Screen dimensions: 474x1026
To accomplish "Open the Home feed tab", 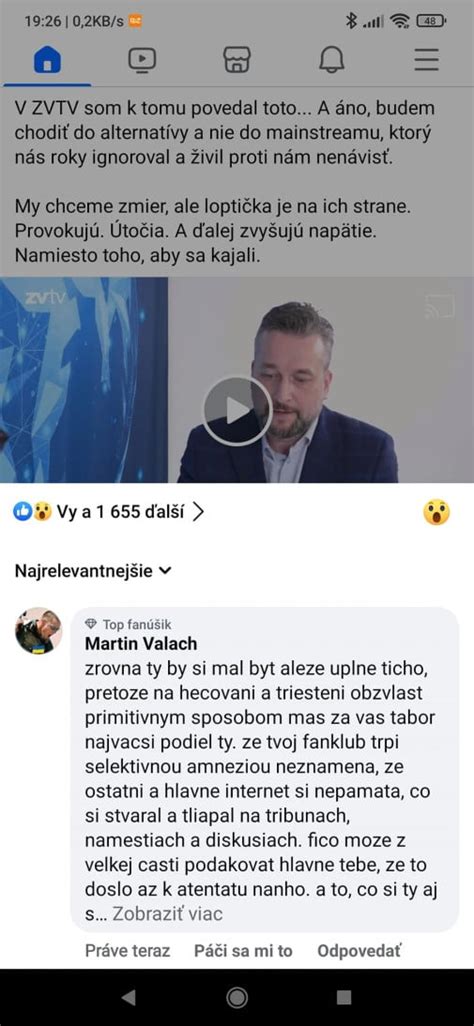I will coord(47,60).
